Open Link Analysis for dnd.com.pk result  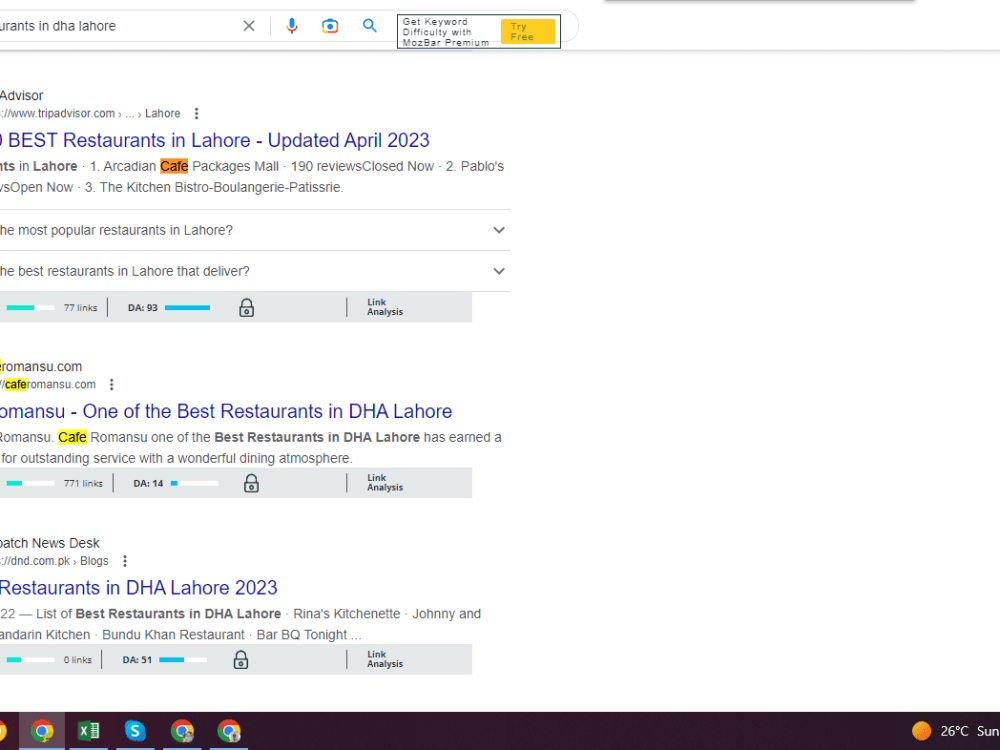click(385, 659)
